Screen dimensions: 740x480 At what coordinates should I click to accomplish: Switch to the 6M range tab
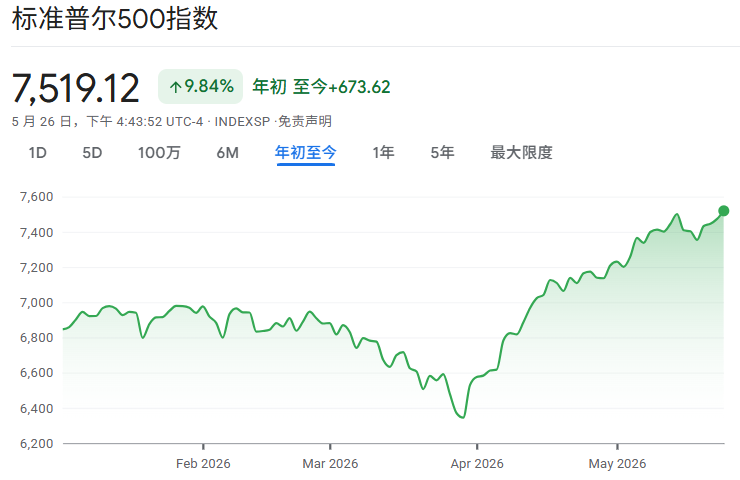(x=227, y=153)
